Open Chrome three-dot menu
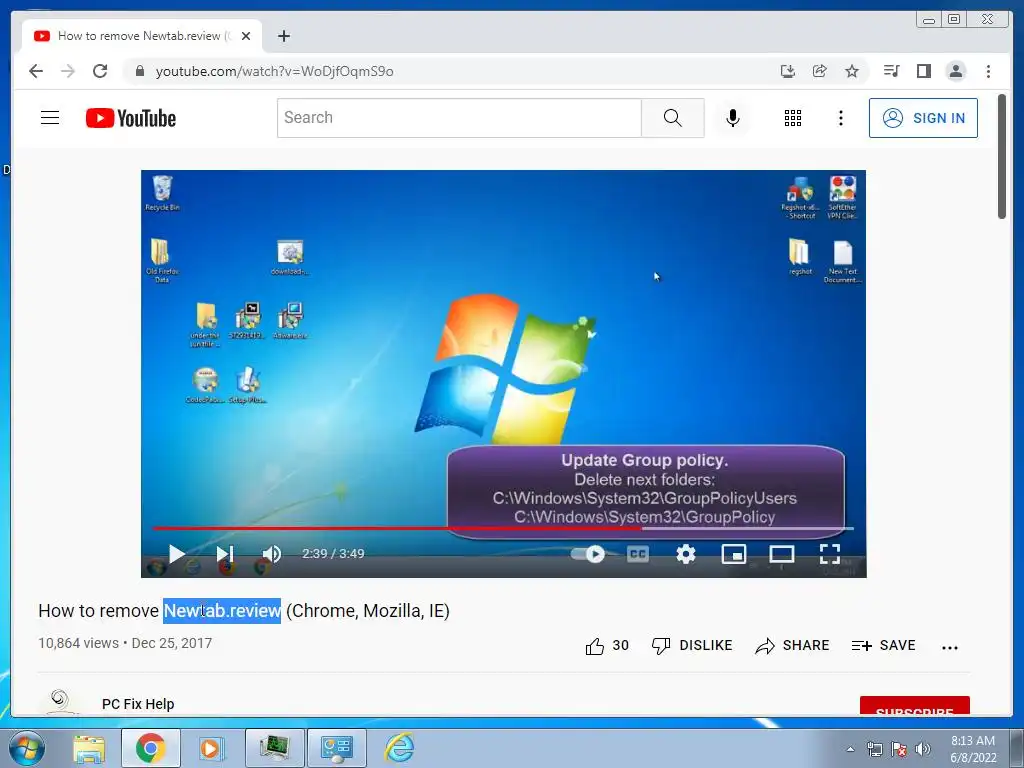The image size is (1024, 768). pyautogui.click(x=988, y=71)
